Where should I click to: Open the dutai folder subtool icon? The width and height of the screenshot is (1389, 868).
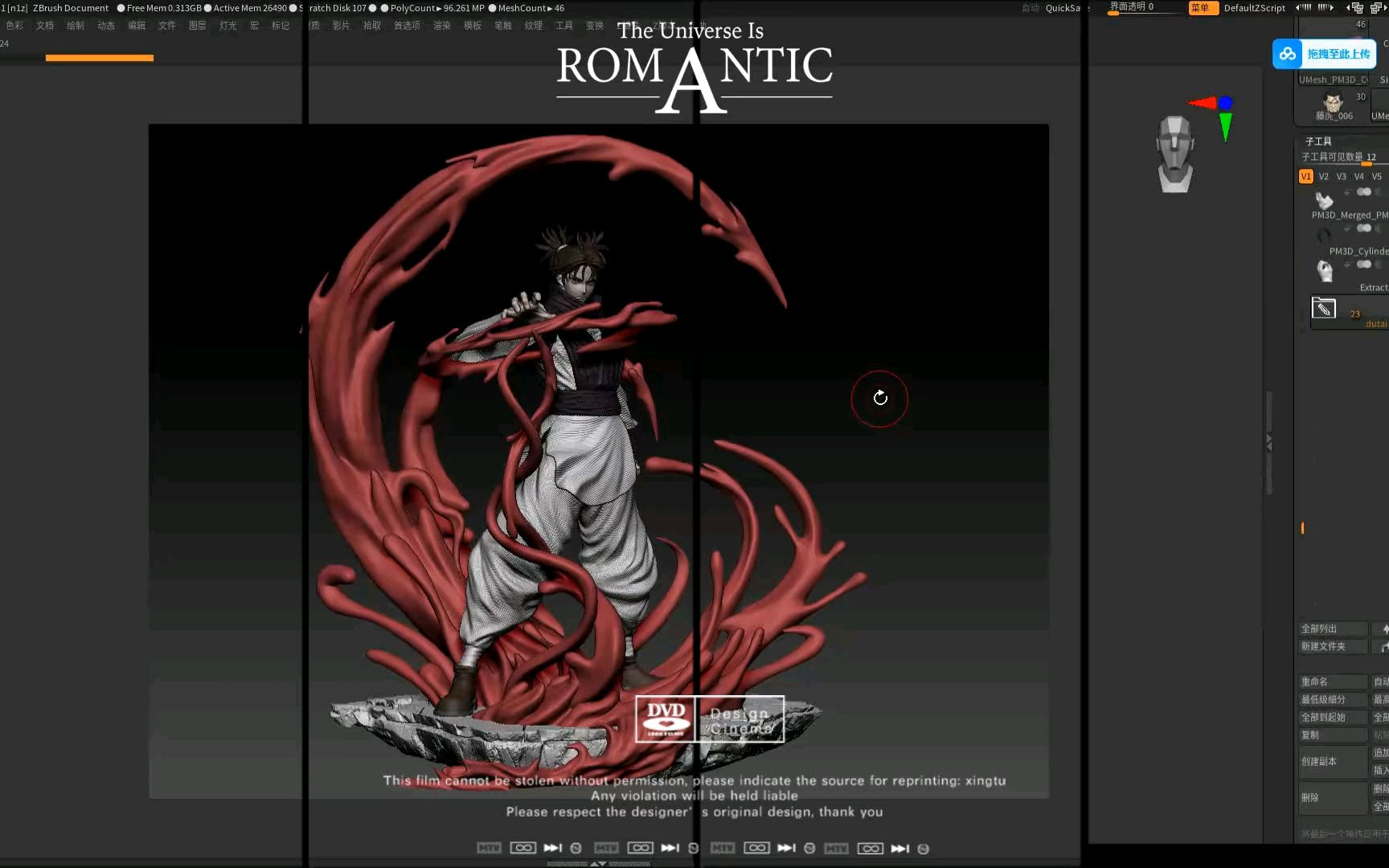(1324, 308)
